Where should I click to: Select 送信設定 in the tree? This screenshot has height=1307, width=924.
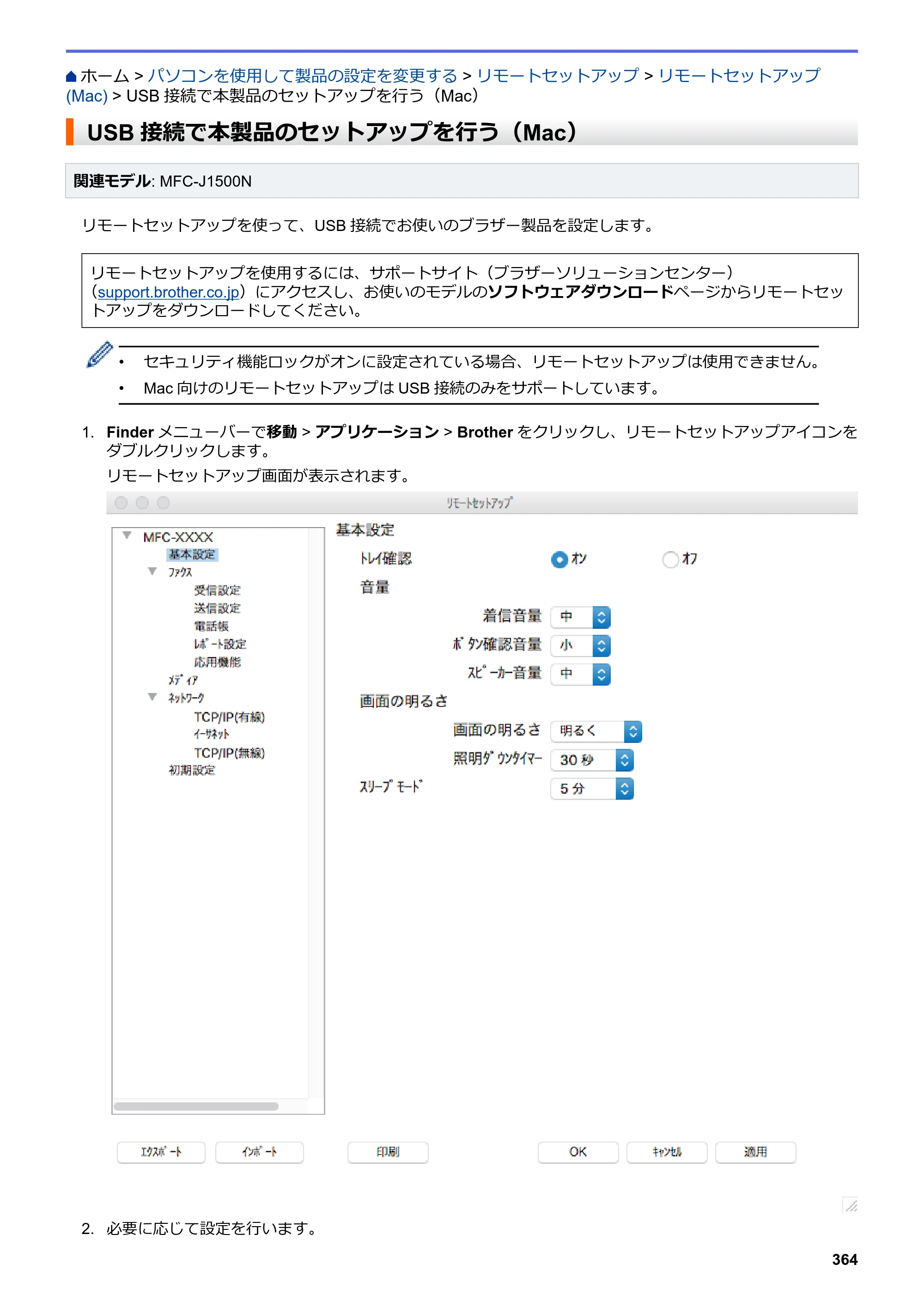pos(217,608)
